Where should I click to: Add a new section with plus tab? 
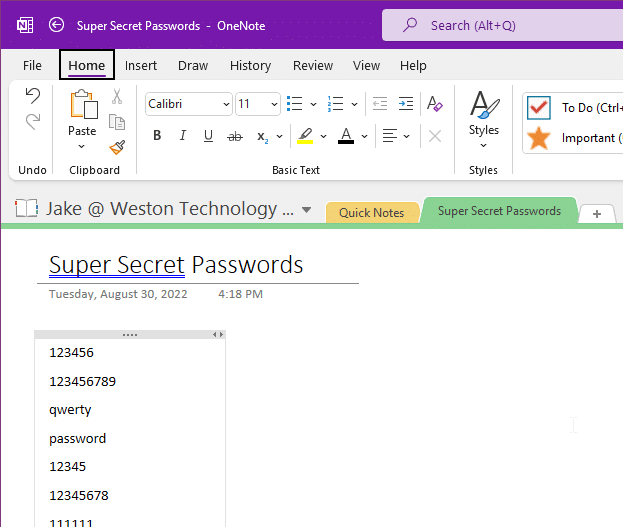pos(596,214)
